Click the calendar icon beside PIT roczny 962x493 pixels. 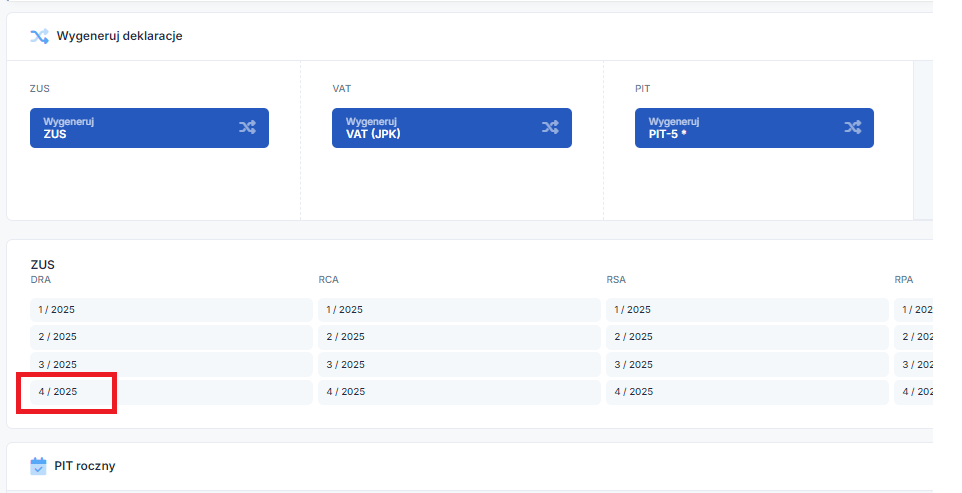pos(38,466)
